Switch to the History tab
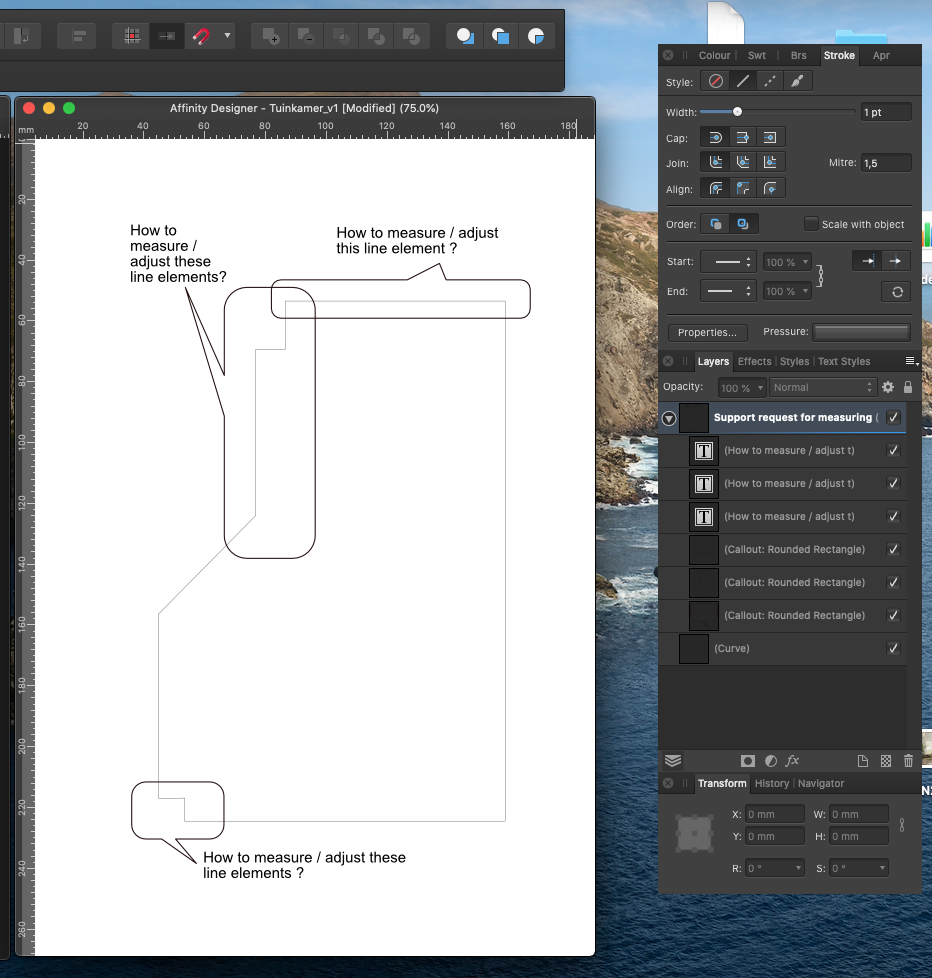932x978 pixels. pyautogui.click(x=772, y=783)
